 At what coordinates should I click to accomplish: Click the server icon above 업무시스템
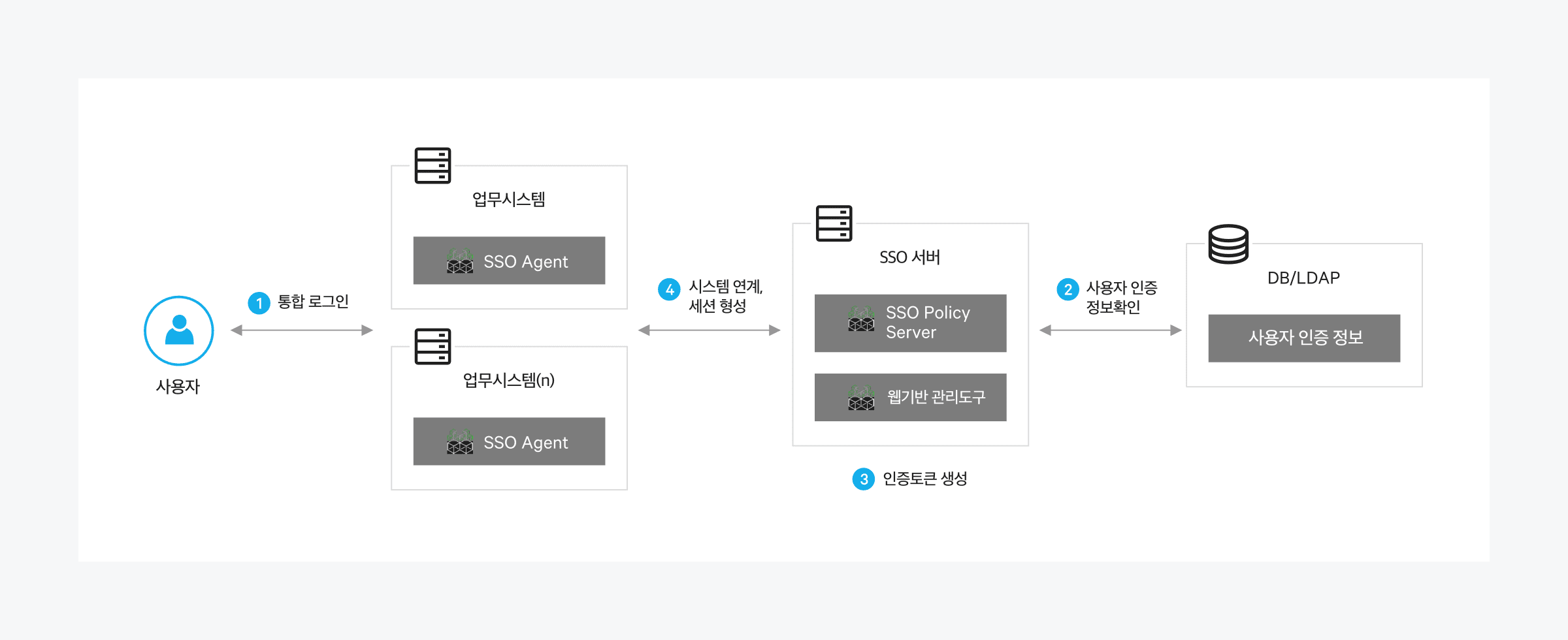433,165
